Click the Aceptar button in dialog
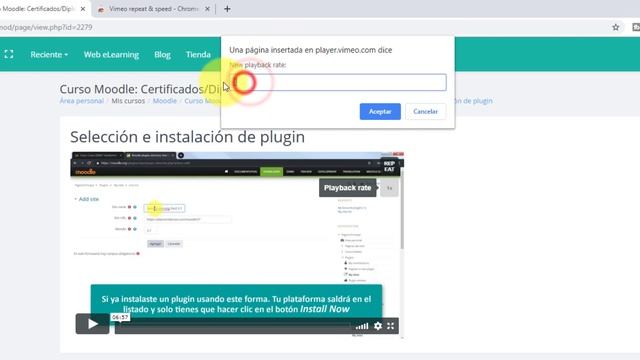This screenshot has height=360, width=640. 380,111
